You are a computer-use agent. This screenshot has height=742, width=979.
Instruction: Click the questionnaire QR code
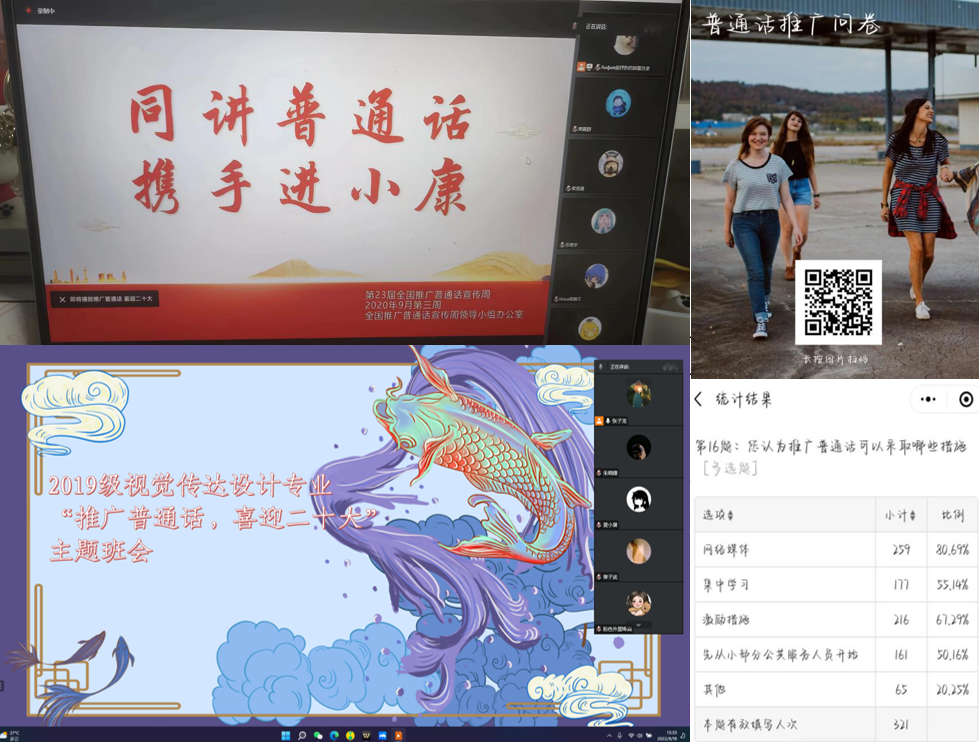(x=838, y=302)
